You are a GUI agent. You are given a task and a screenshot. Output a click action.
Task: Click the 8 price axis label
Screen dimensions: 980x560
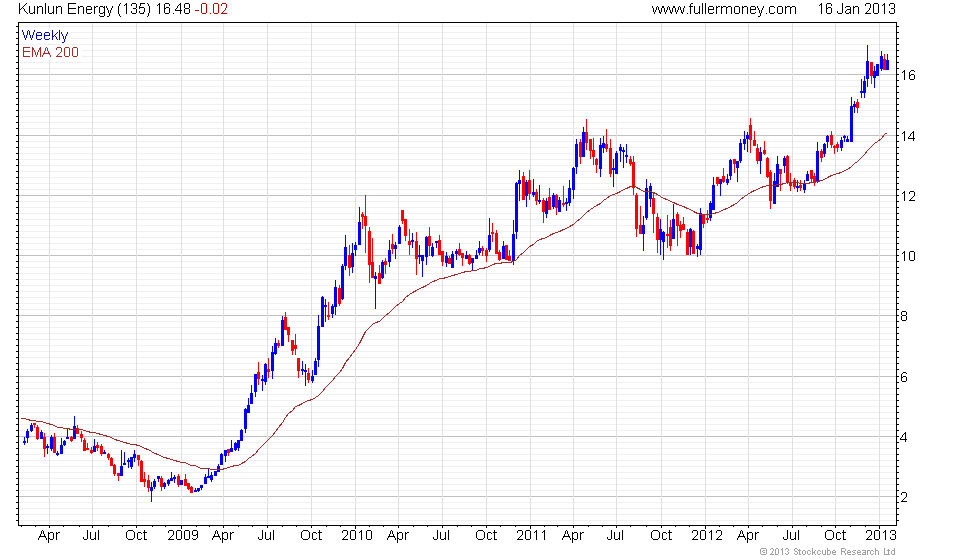pos(904,316)
